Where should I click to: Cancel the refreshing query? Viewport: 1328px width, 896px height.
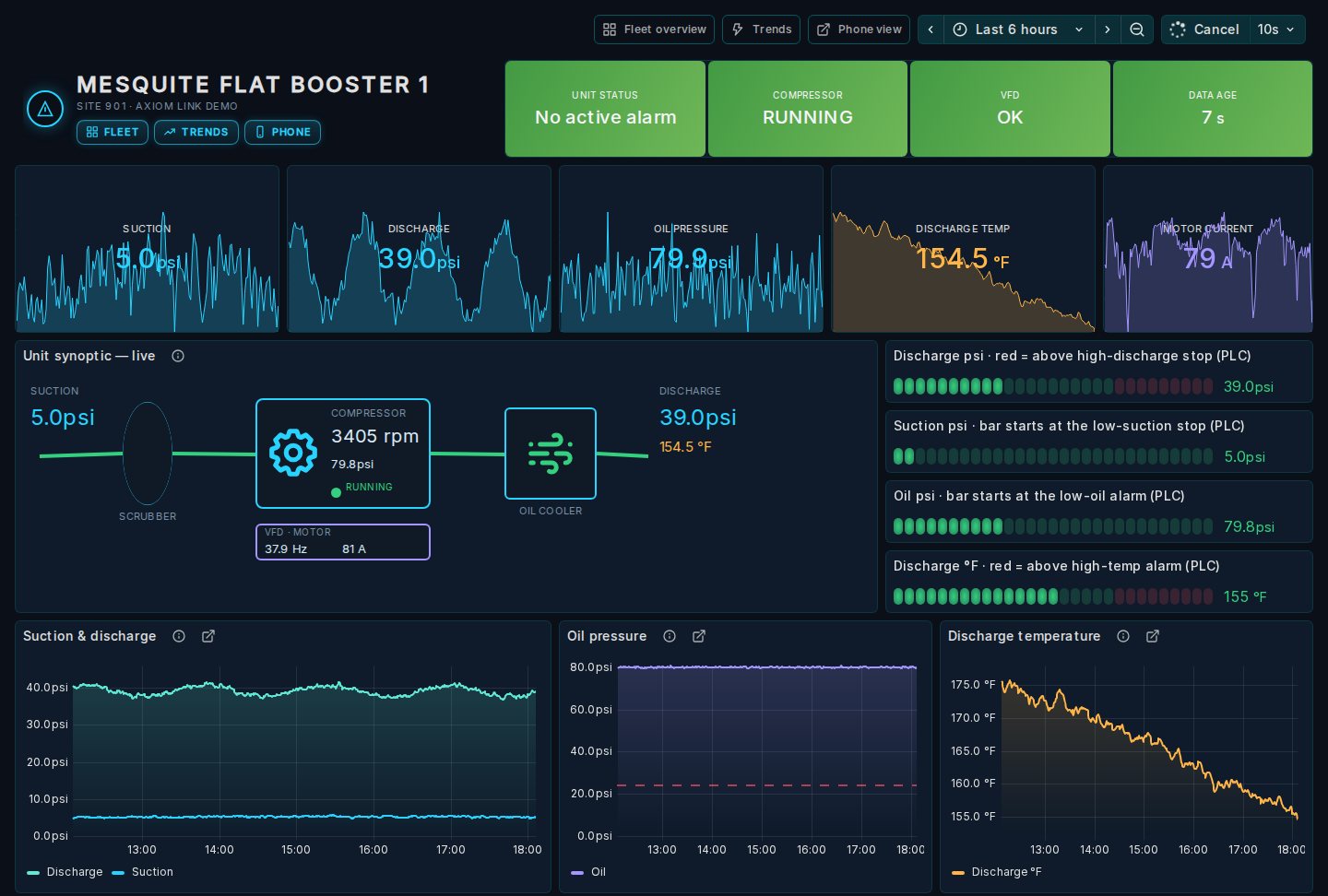pyautogui.click(x=1205, y=29)
